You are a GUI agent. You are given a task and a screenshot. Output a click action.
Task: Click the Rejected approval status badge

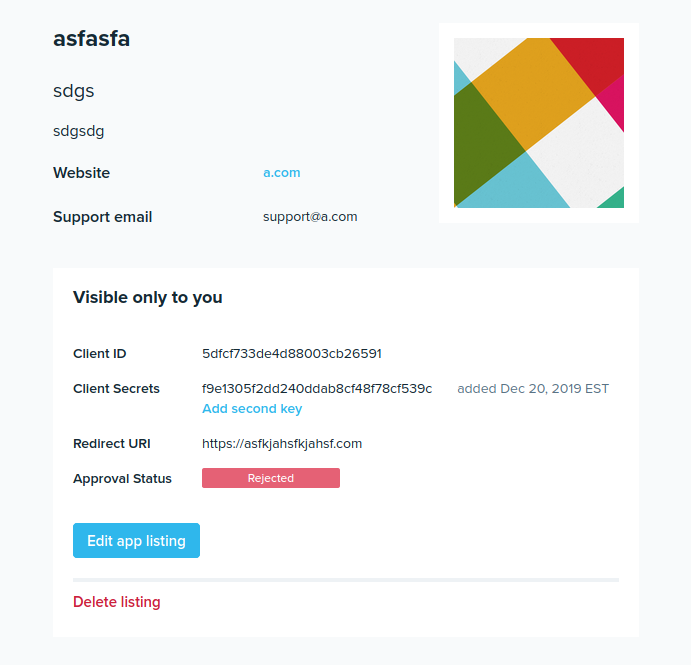(271, 478)
